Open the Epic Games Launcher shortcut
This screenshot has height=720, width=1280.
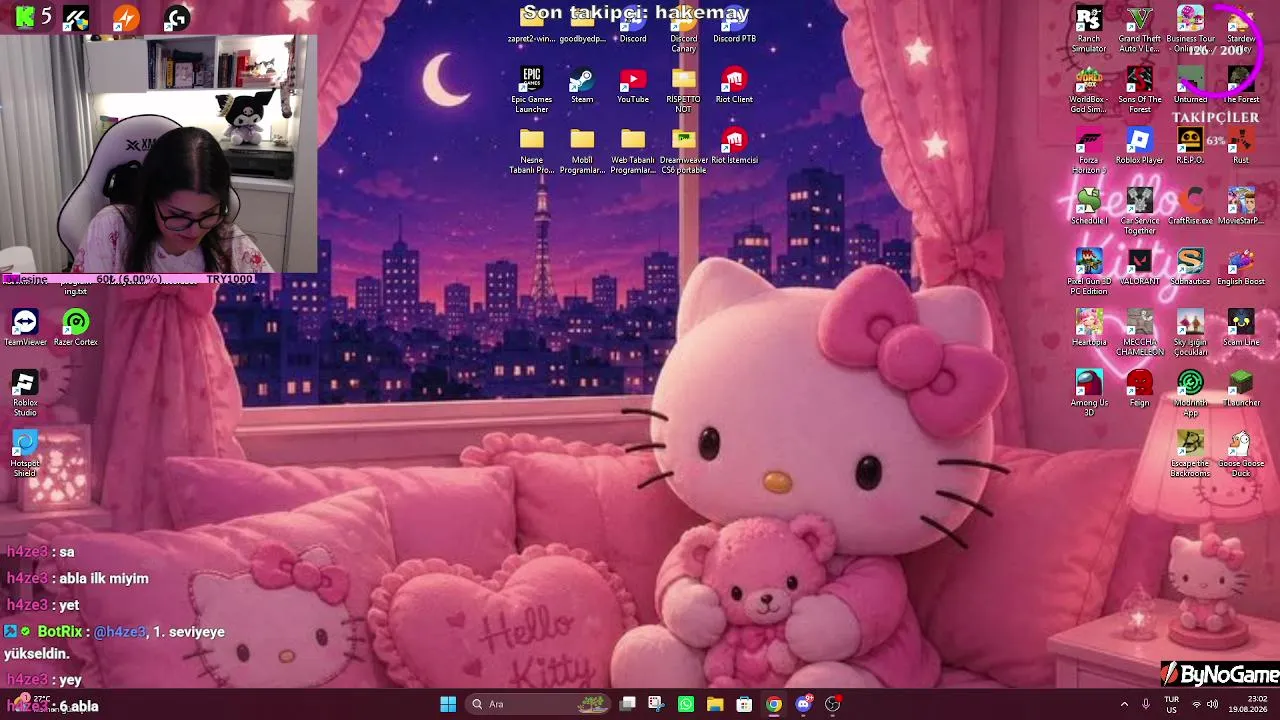(x=531, y=90)
